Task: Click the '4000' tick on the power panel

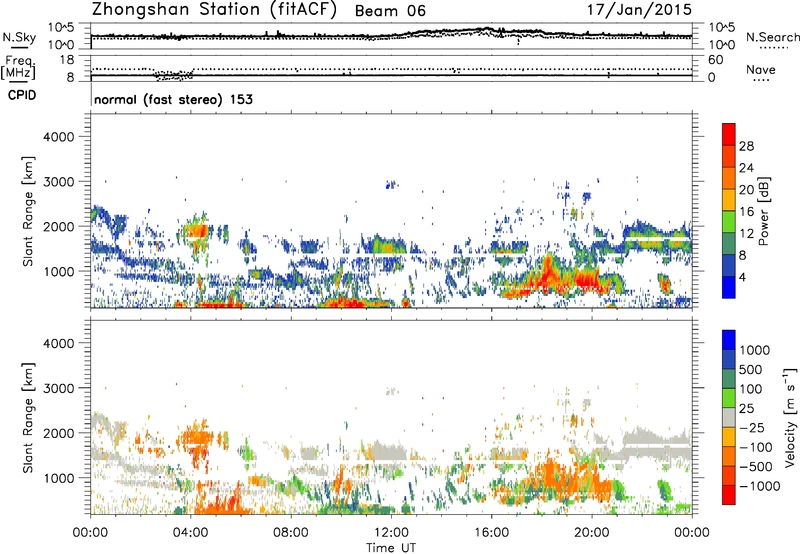Action: coord(58,137)
